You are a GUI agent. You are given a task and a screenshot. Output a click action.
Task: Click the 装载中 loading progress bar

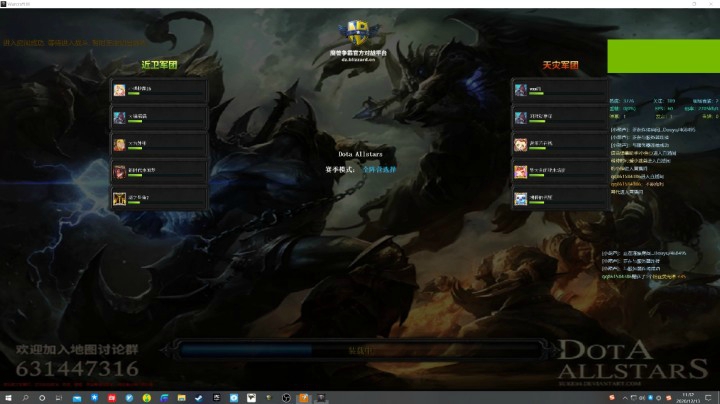360,350
